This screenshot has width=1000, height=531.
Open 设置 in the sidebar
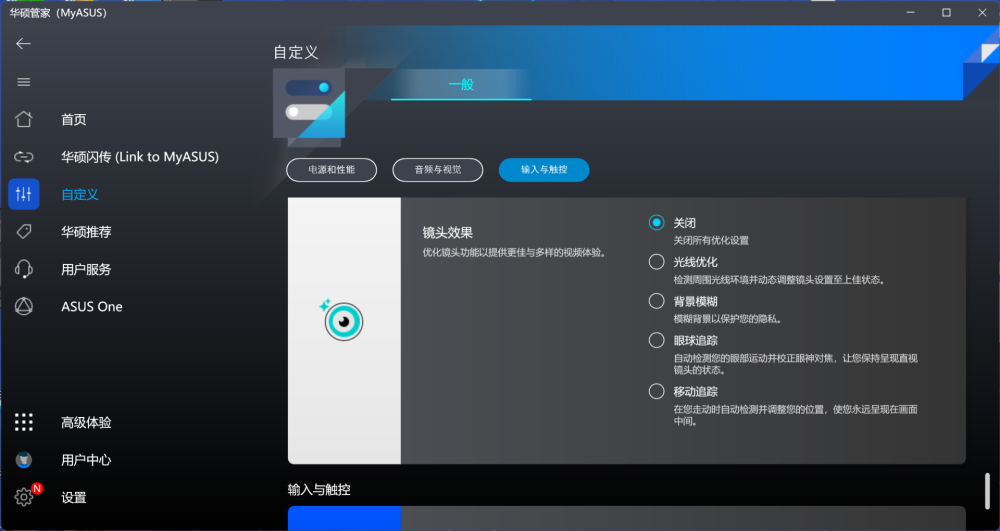coord(74,498)
